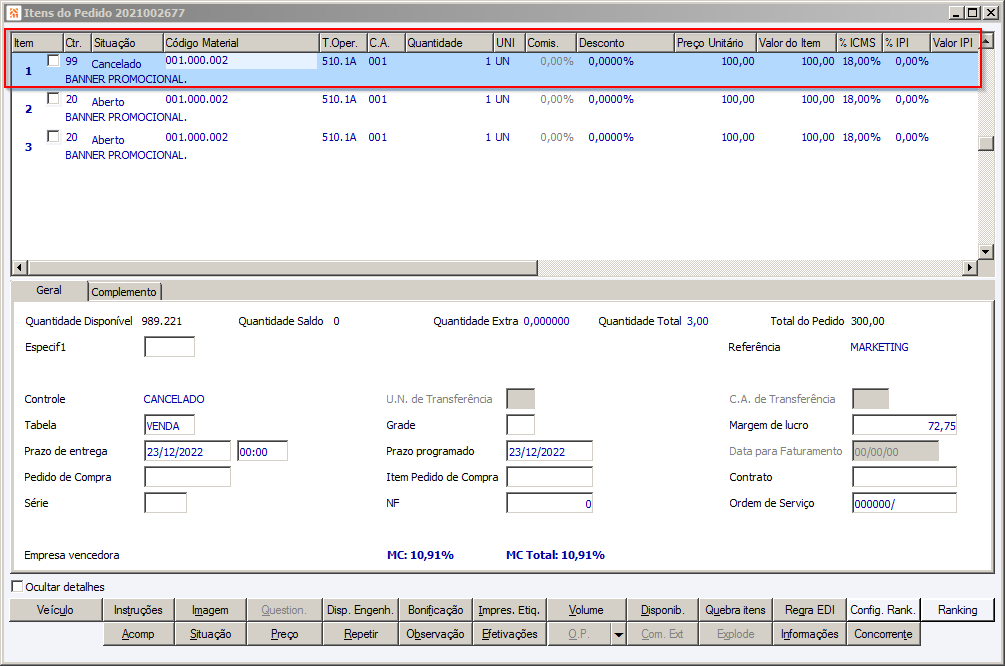
Task: Open the dropdown arrow beside O.P. button
Action: click(x=619, y=634)
